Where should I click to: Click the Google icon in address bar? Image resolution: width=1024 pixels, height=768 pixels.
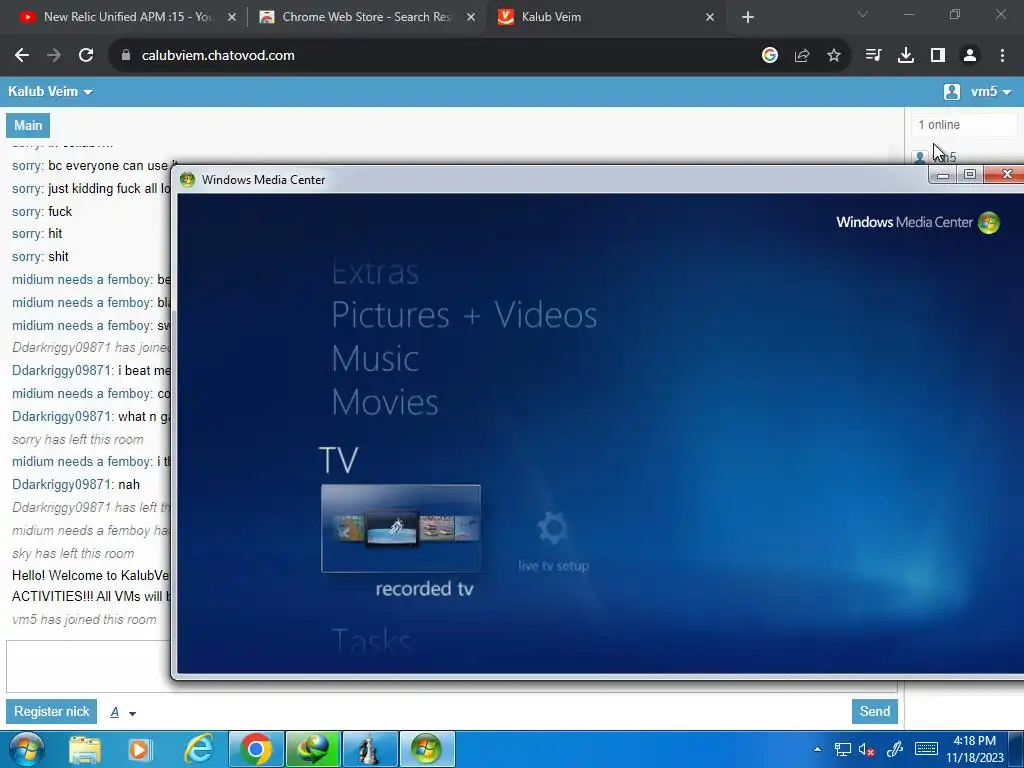click(770, 56)
